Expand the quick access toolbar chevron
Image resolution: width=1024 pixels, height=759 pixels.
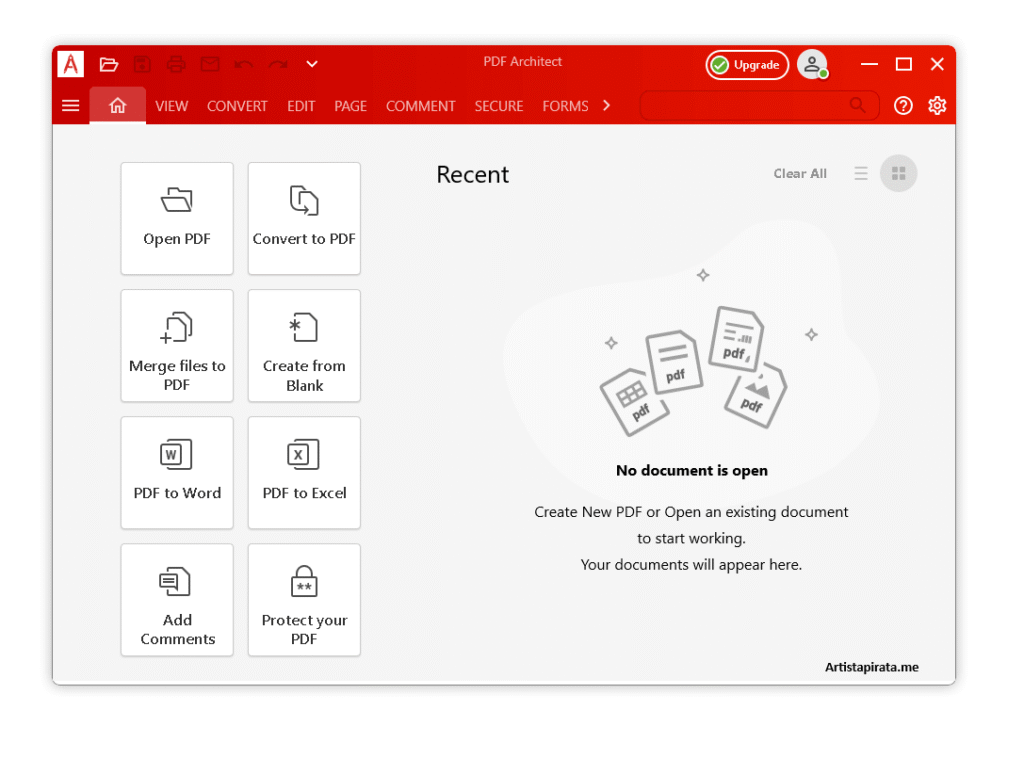tap(311, 63)
